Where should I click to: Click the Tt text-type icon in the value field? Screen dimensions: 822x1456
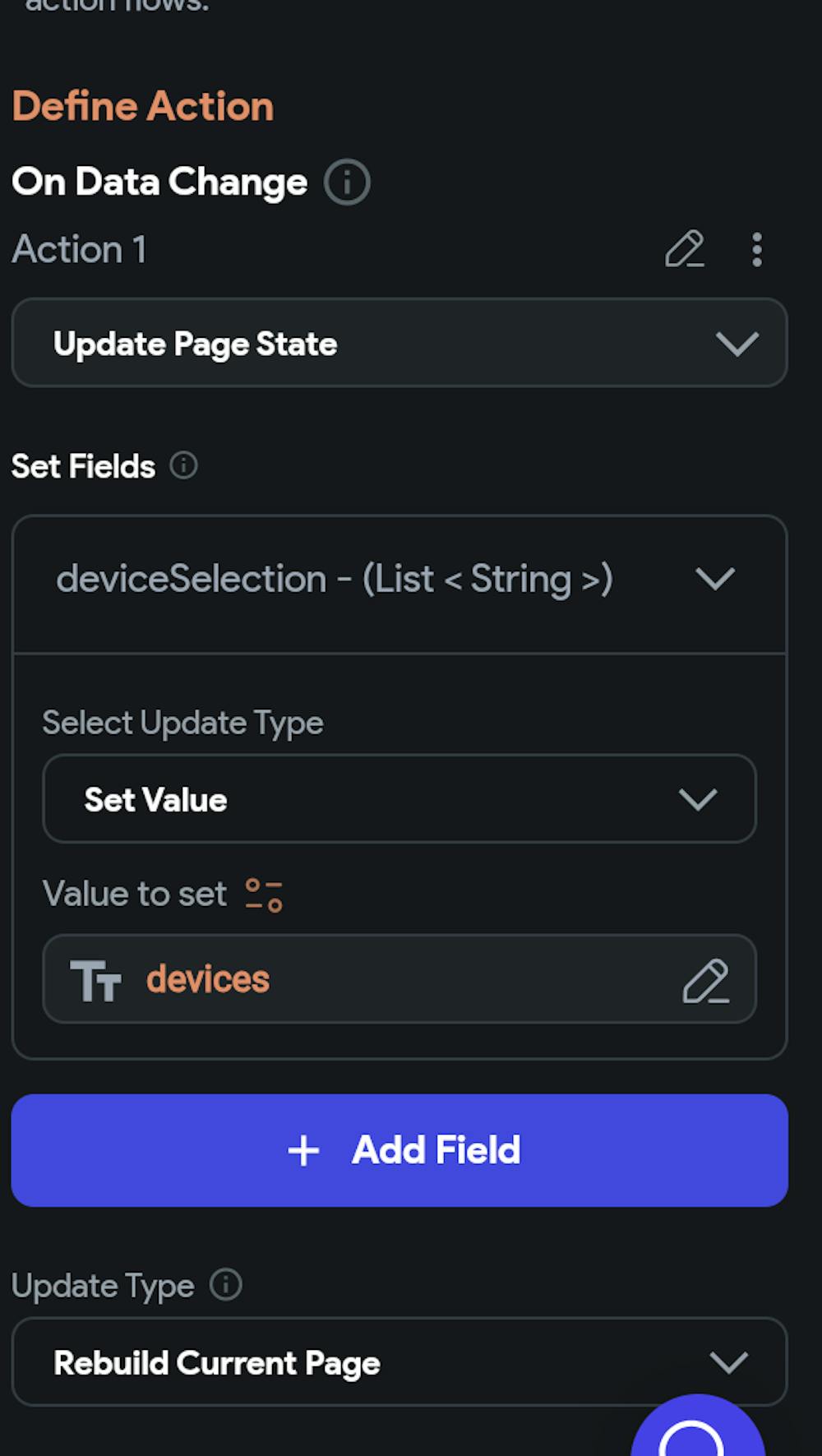[95, 980]
